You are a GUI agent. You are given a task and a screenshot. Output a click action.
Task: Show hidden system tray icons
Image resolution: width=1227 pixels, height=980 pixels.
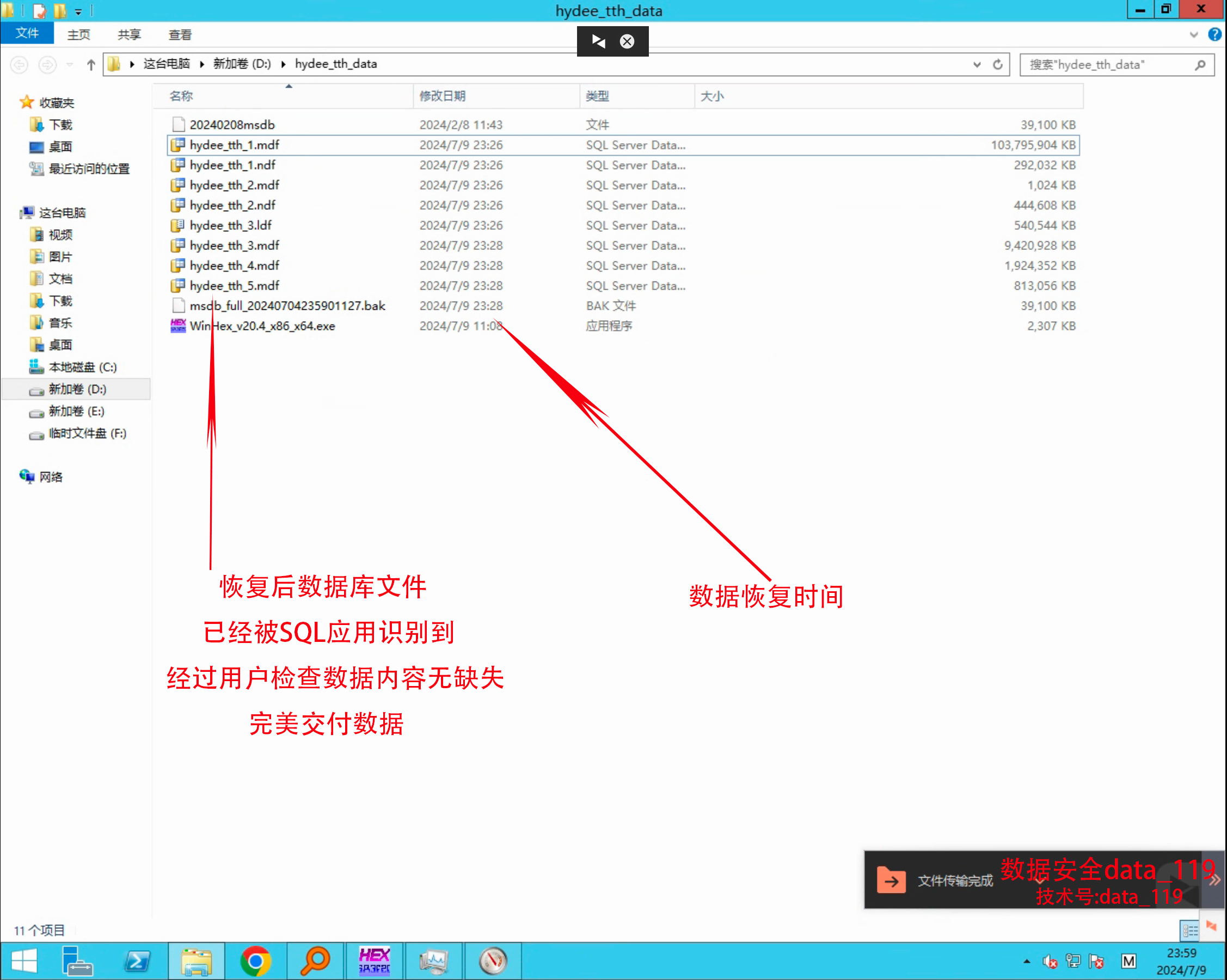click(x=1026, y=961)
